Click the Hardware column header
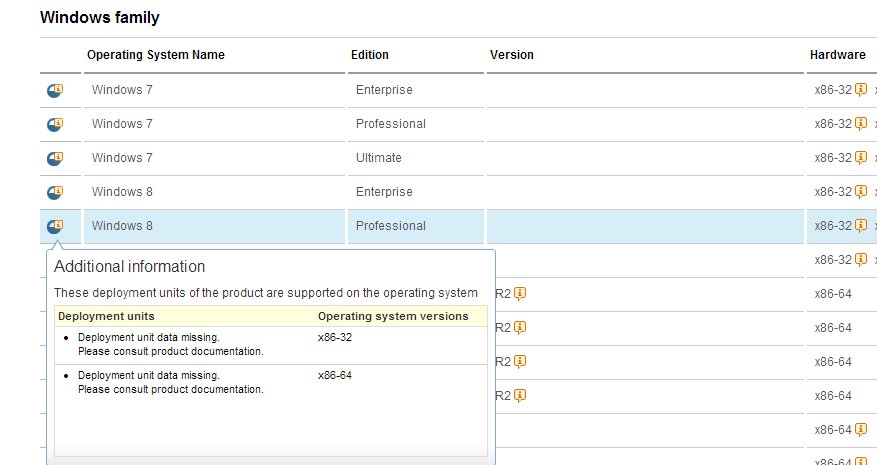This screenshot has height=465, width=877. click(x=837, y=55)
